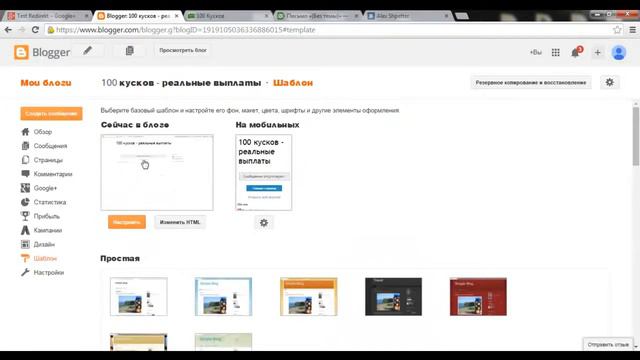Switch to the Blogger 100 кусков tab
This screenshot has height=360, width=640.
[x=138, y=16]
